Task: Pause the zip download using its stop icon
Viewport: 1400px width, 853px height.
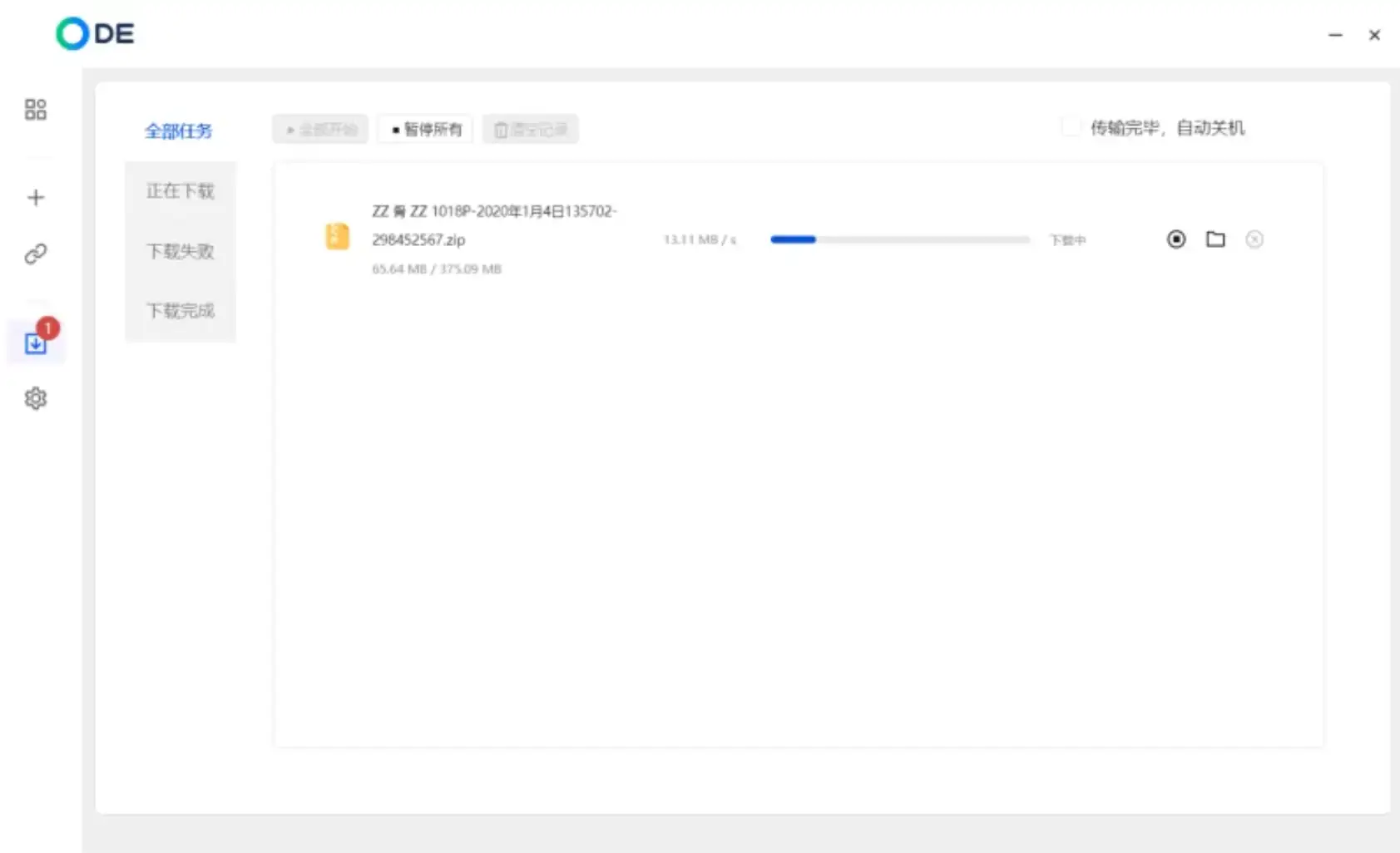Action: 1175,239
